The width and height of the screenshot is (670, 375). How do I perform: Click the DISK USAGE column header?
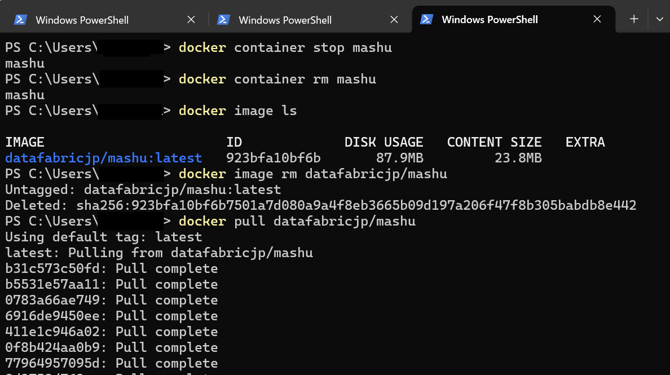(384, 142)
